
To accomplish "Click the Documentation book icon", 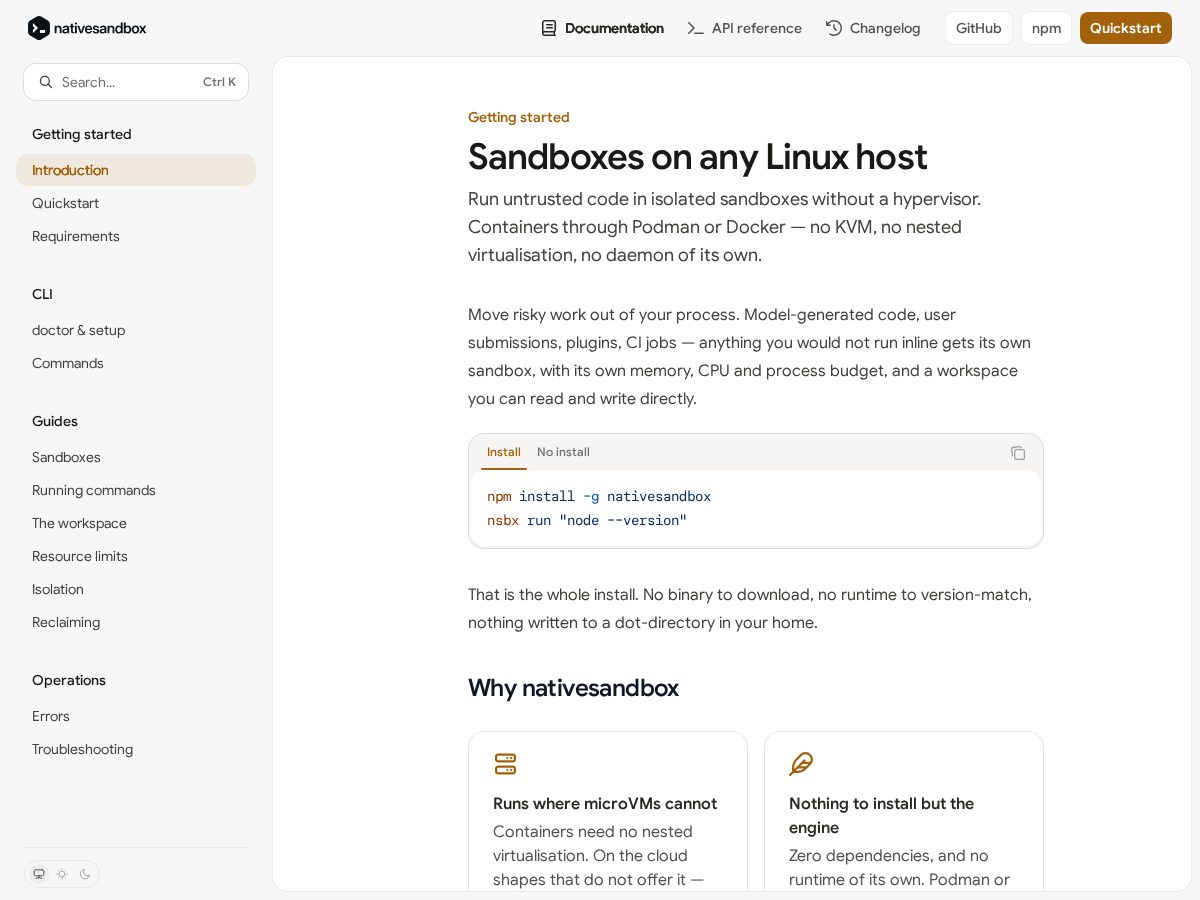I will click(549, 28).
